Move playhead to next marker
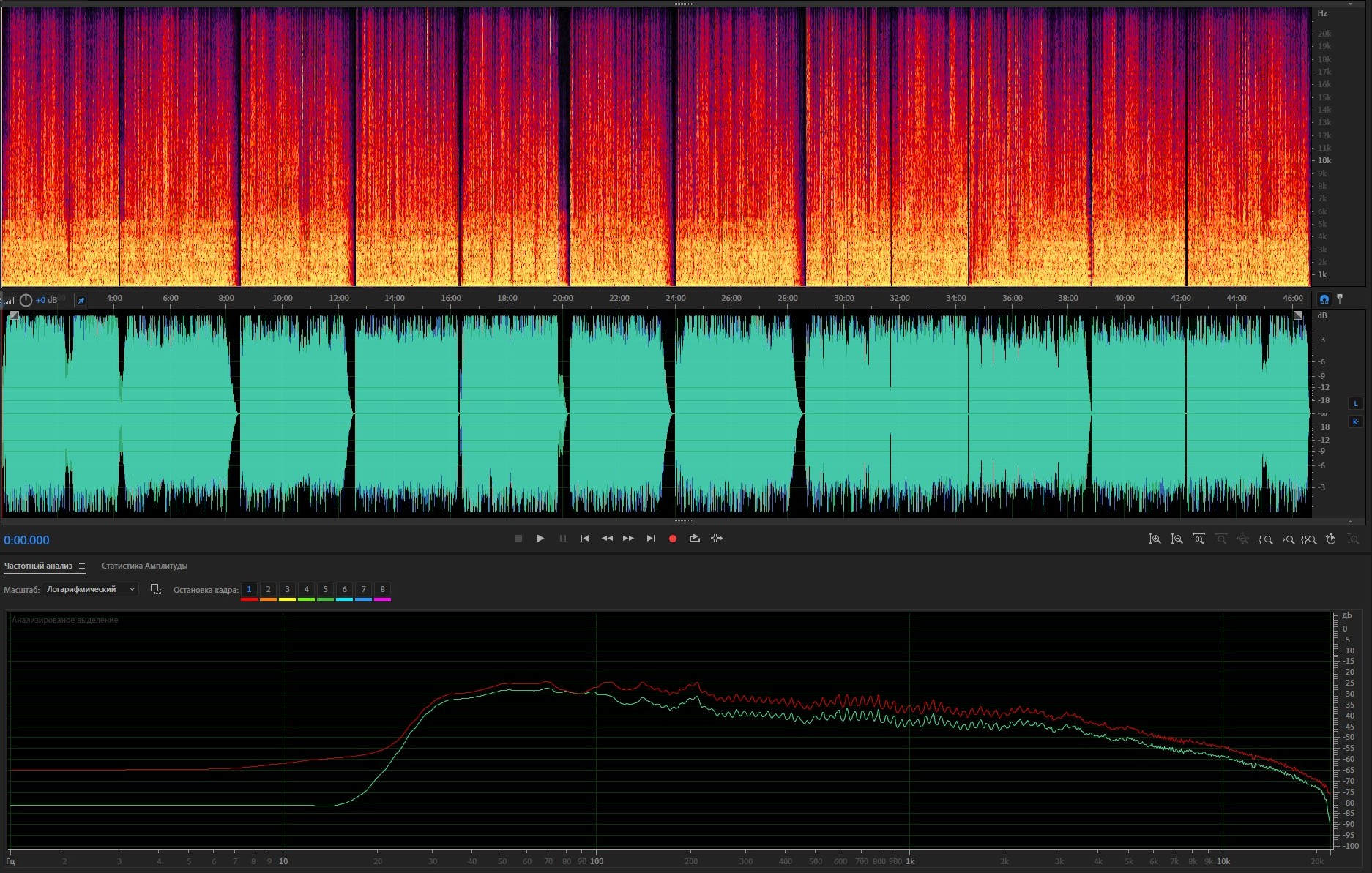 (651, 539)
